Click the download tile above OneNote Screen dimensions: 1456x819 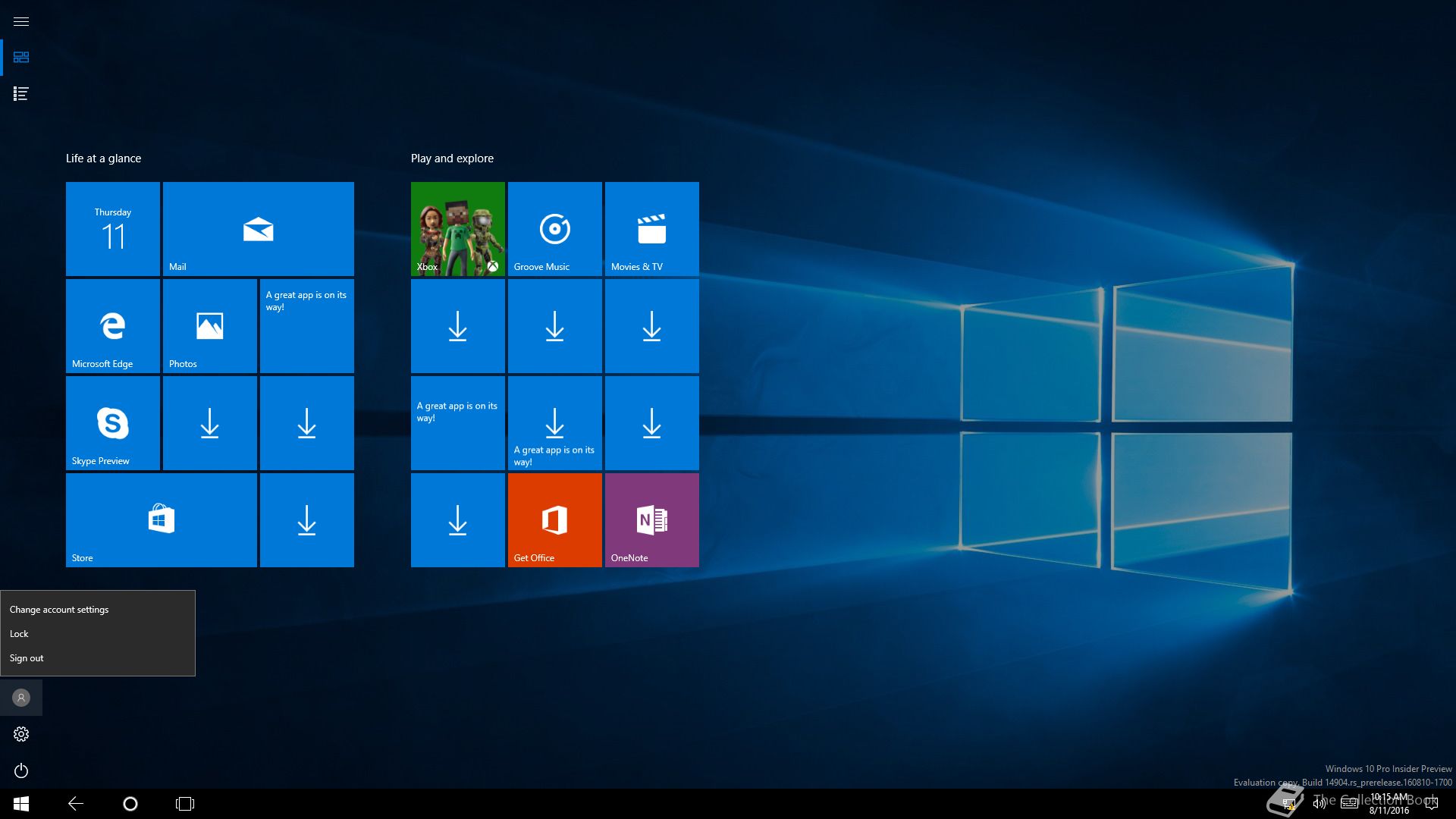652,423
